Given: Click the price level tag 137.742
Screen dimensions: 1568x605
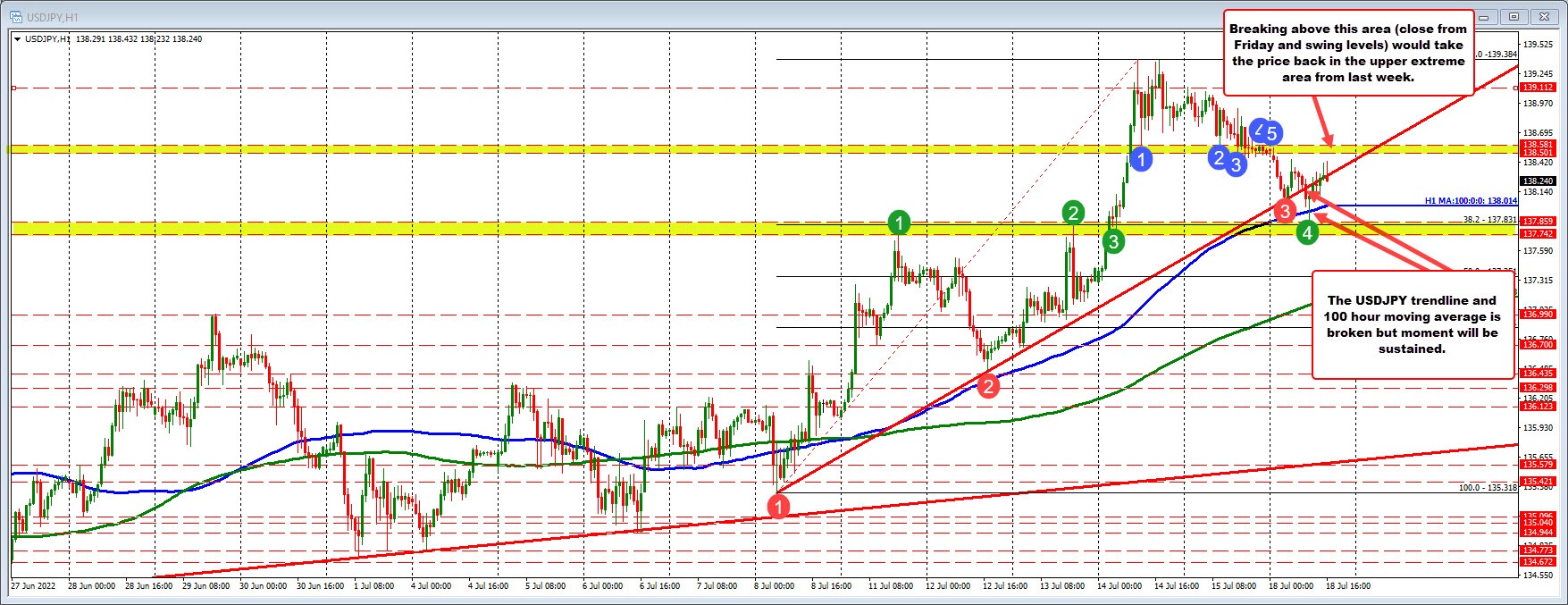Looking at the screenshot, I should [x=1539, y=233].
